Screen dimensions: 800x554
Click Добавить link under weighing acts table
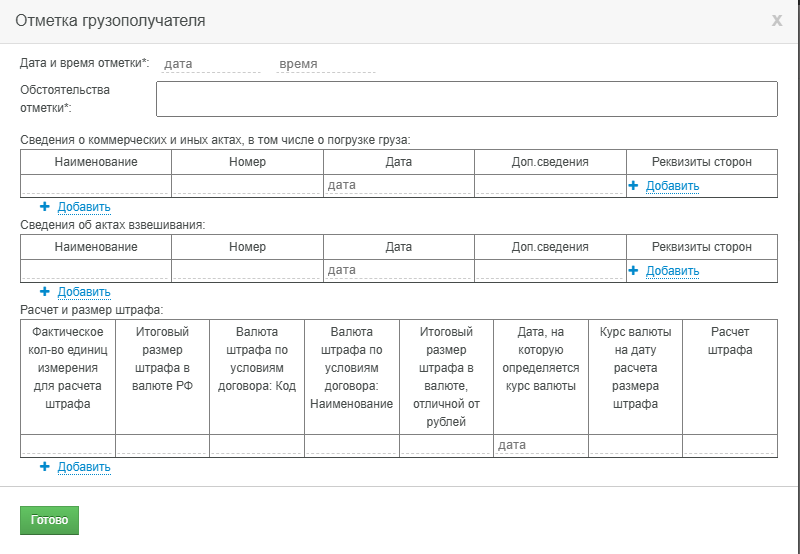(84, 292)
